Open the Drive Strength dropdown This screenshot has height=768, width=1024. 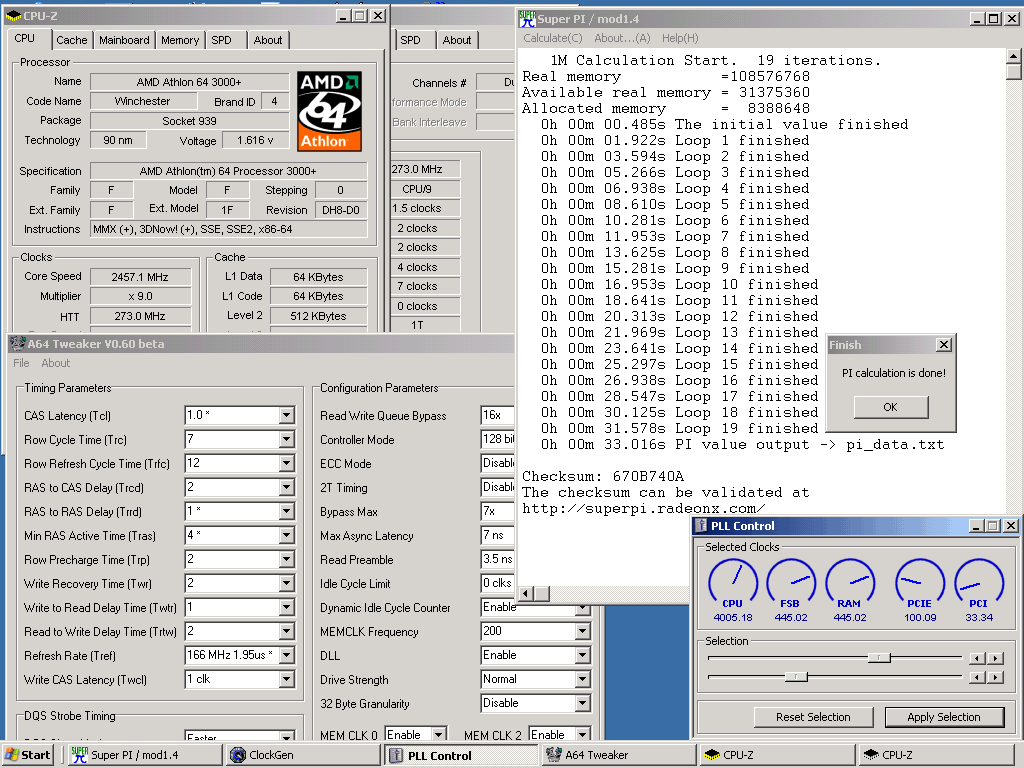click(583, 680)
